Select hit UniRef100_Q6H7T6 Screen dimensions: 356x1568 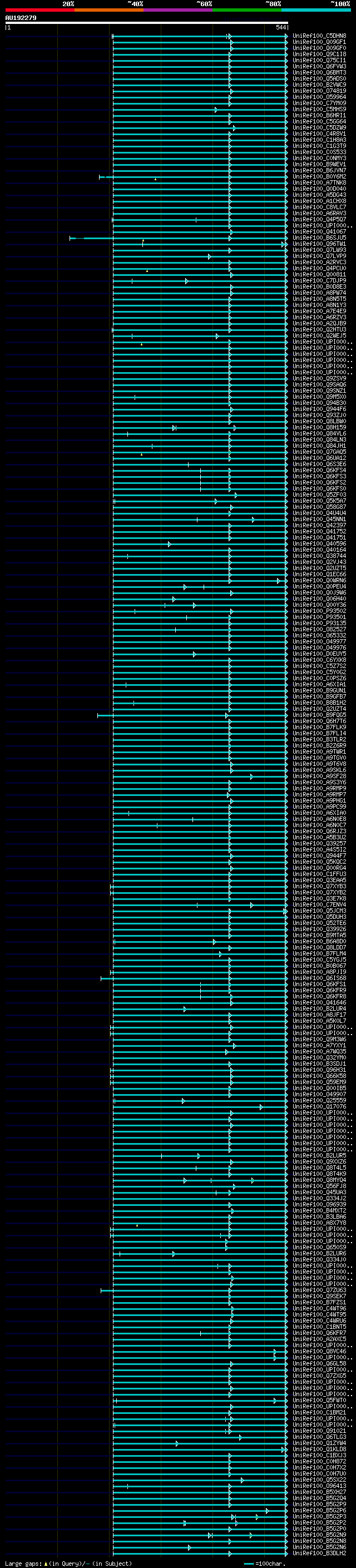(319, 721)
